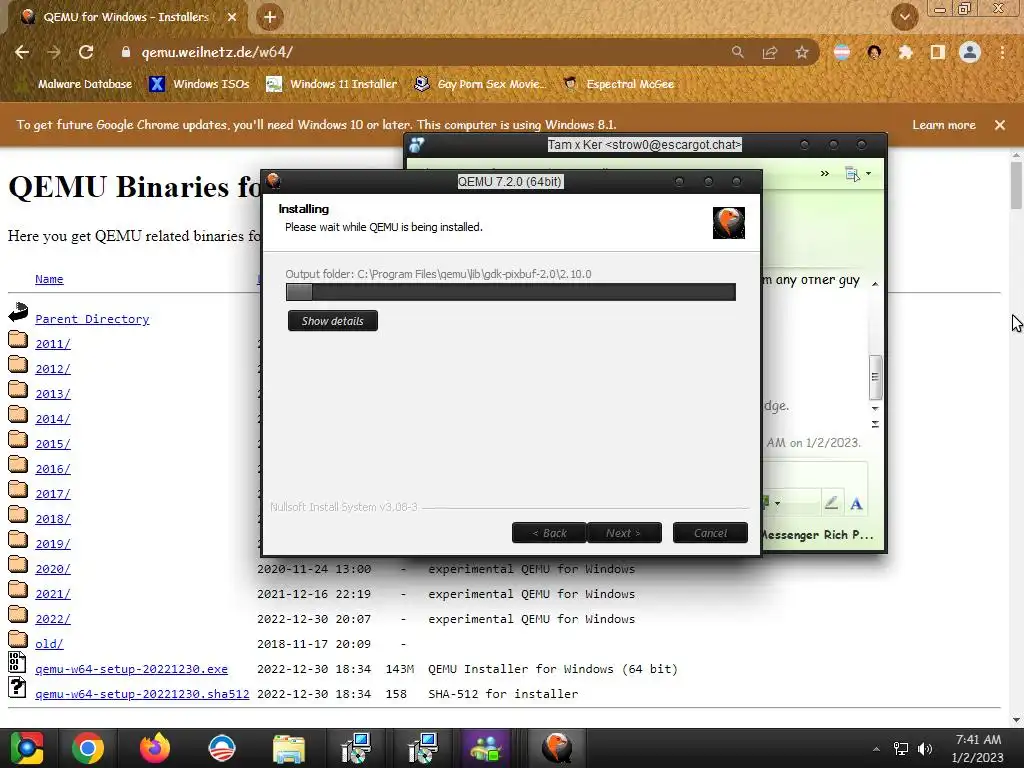The image size is (1024, 768).
Task: Open File Explorer from the taskbar
Action: point(289,749)
